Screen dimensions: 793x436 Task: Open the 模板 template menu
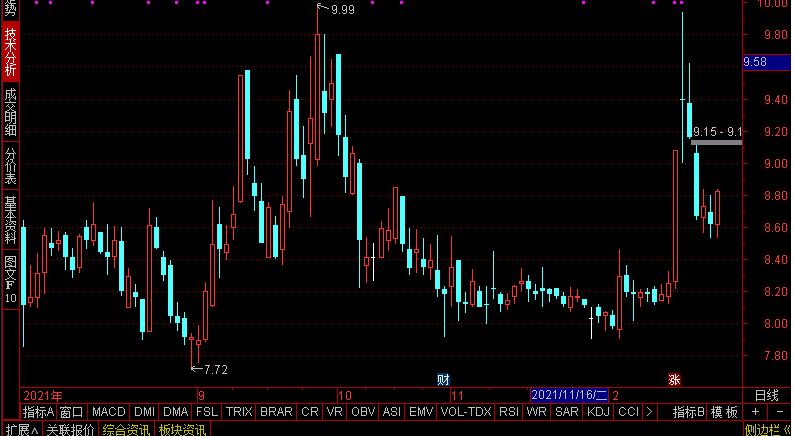[724, 412]
